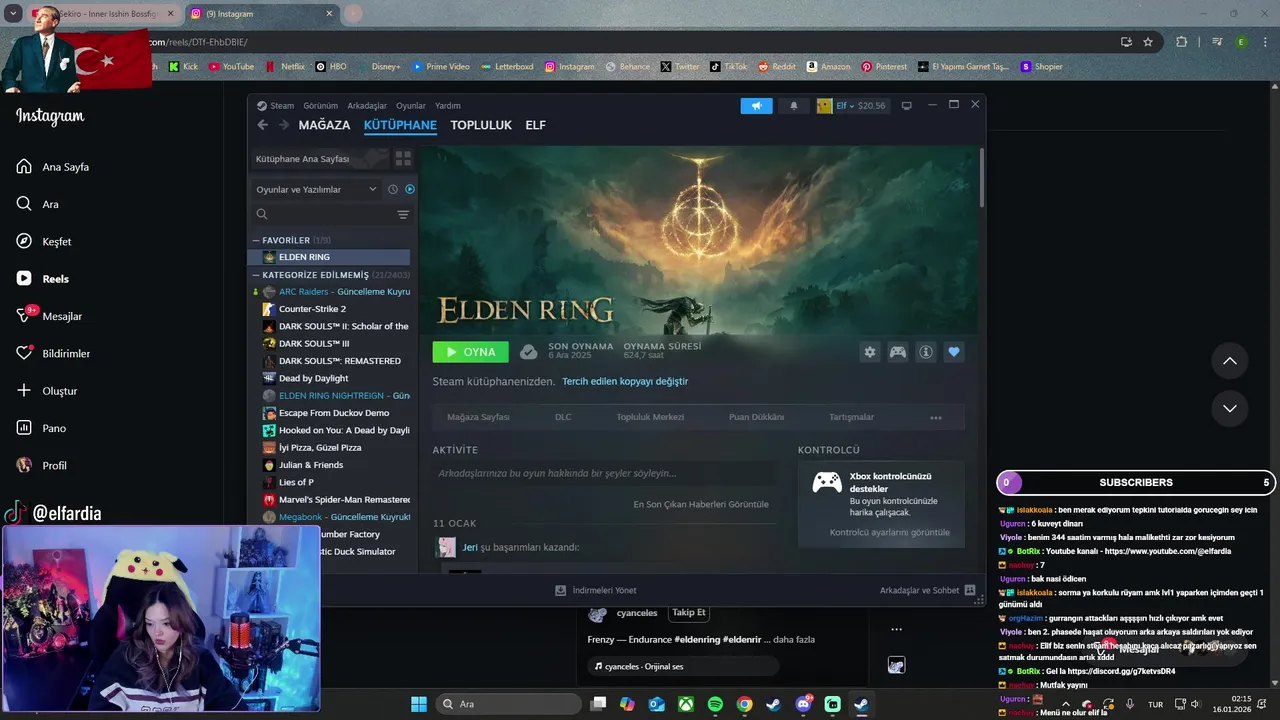The width and height of the screenshot is (1280, 720).
Task: Open Instagram Ara search
Action: [38, 204]
